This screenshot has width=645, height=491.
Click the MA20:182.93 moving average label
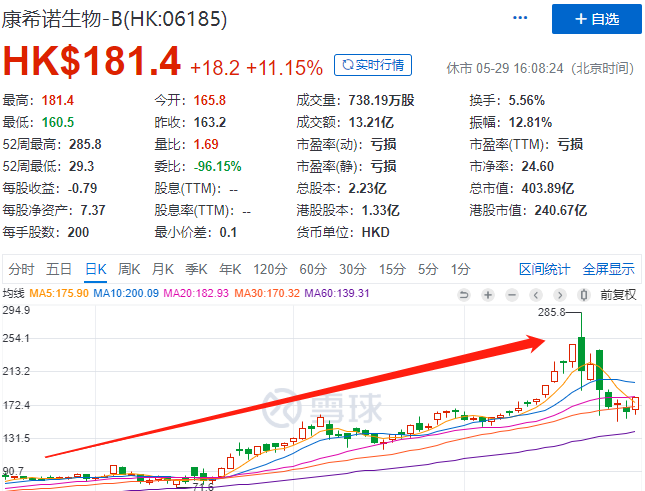[x=196, y=293]
